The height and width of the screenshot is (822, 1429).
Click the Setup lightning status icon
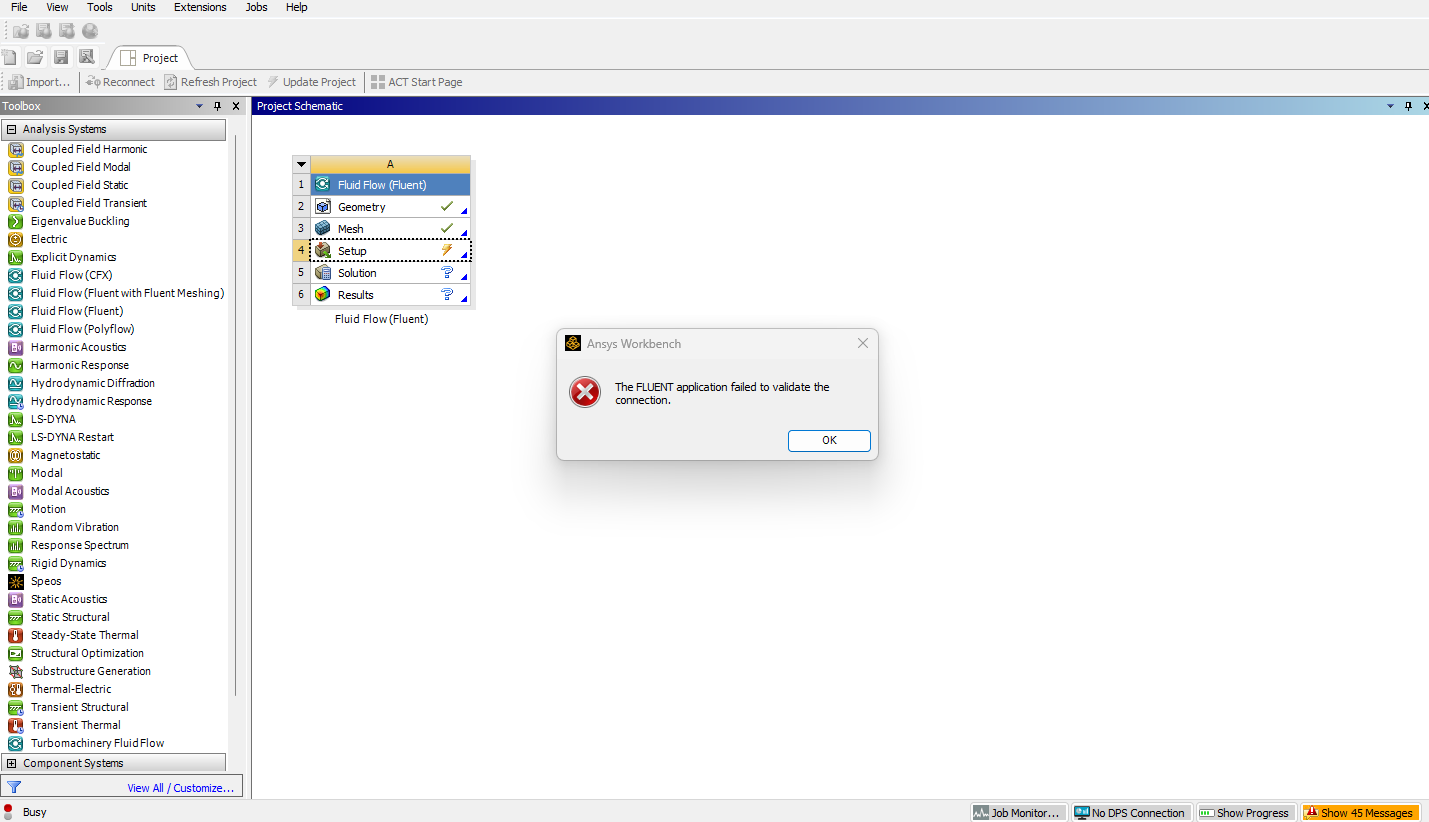pyautogui.click(x=447, y=250)
